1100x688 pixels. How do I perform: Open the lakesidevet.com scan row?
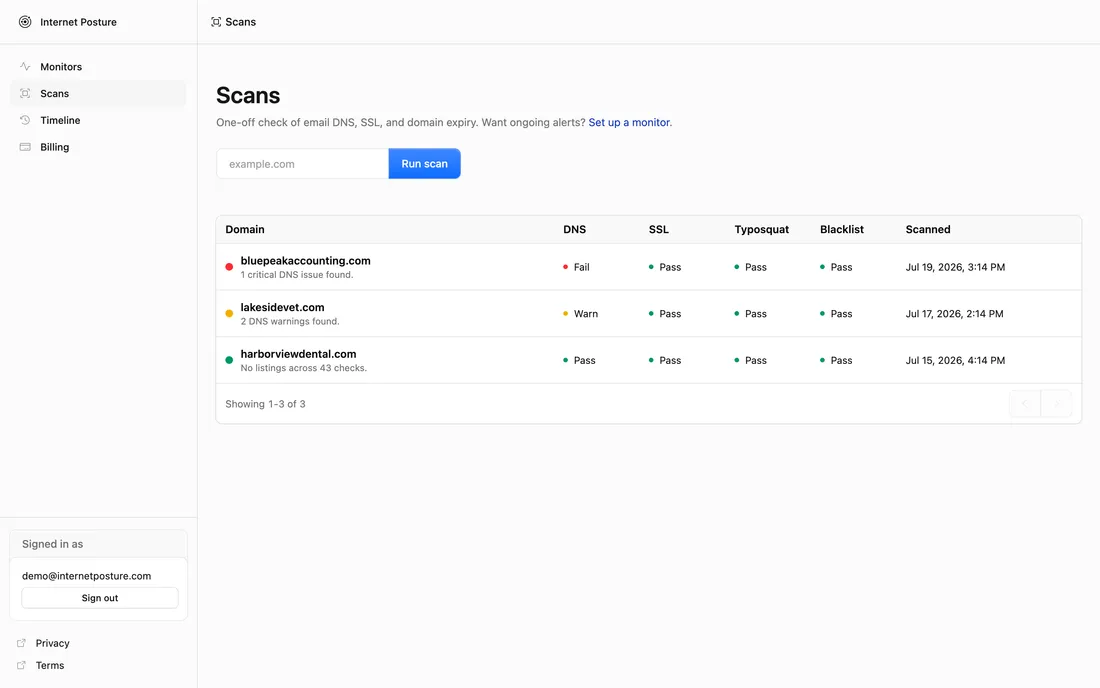[x=648, y=313]
